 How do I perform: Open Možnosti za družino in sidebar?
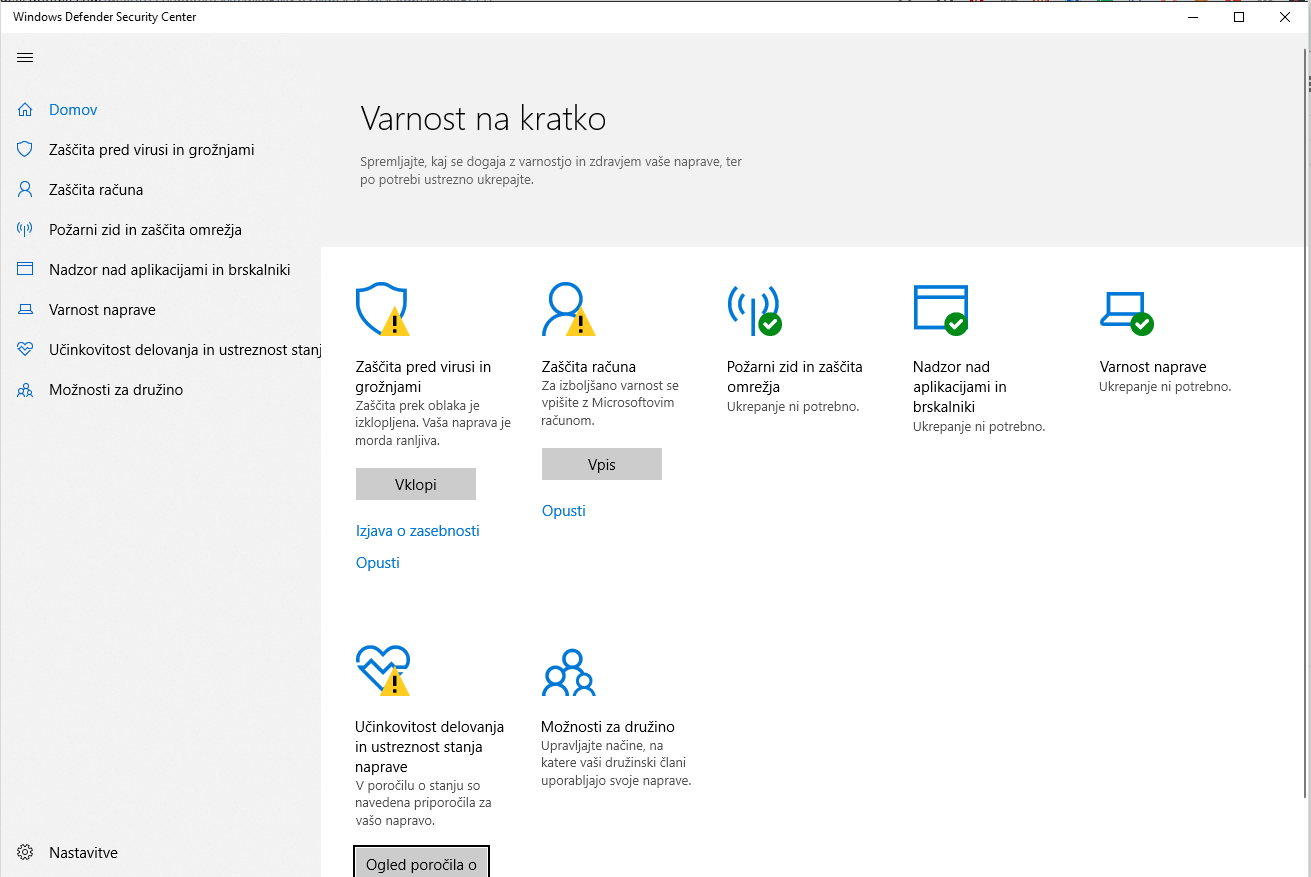116,390
